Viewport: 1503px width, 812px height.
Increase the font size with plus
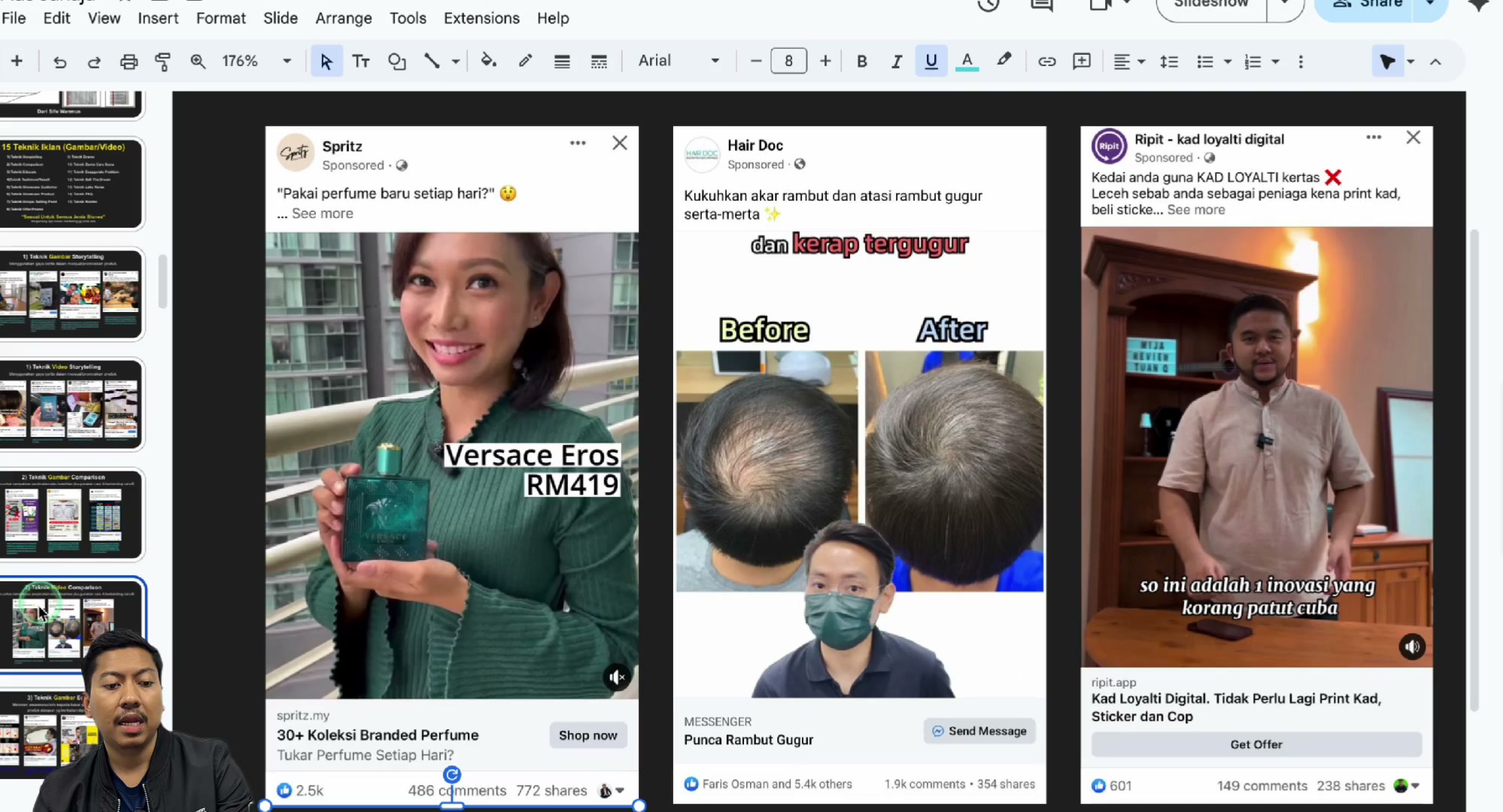(x=825, y=62)
